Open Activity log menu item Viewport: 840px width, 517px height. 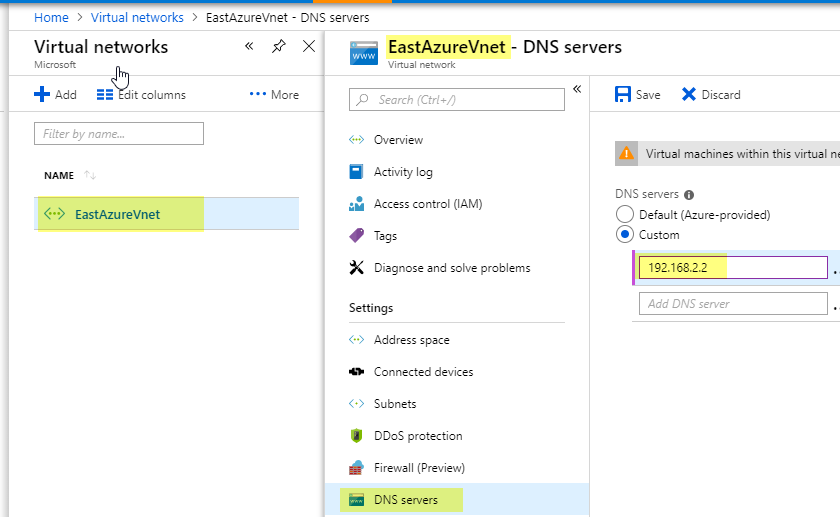pos(403,172)
